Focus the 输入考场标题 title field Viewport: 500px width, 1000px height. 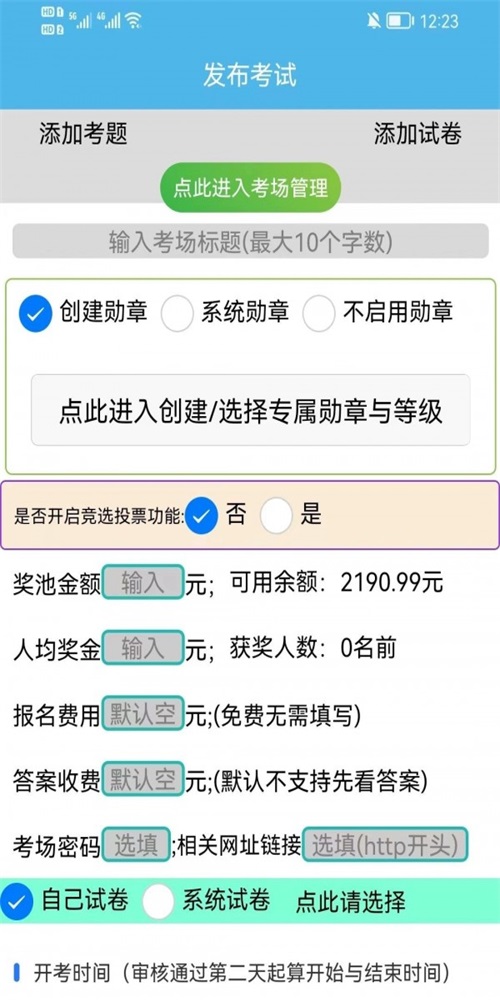tap(251, 241)
